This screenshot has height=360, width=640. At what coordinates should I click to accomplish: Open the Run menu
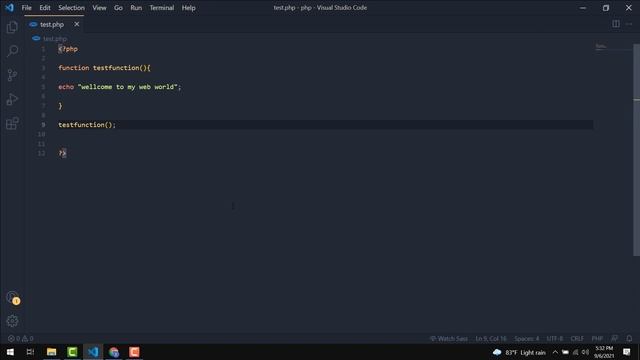pyautogui.click(x=136, y=8)
